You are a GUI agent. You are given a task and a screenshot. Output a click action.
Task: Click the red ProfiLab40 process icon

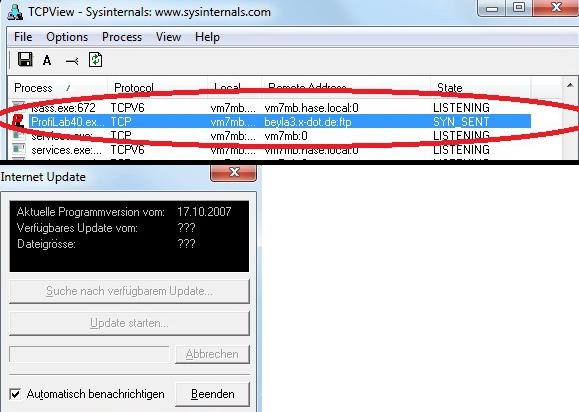17,121
